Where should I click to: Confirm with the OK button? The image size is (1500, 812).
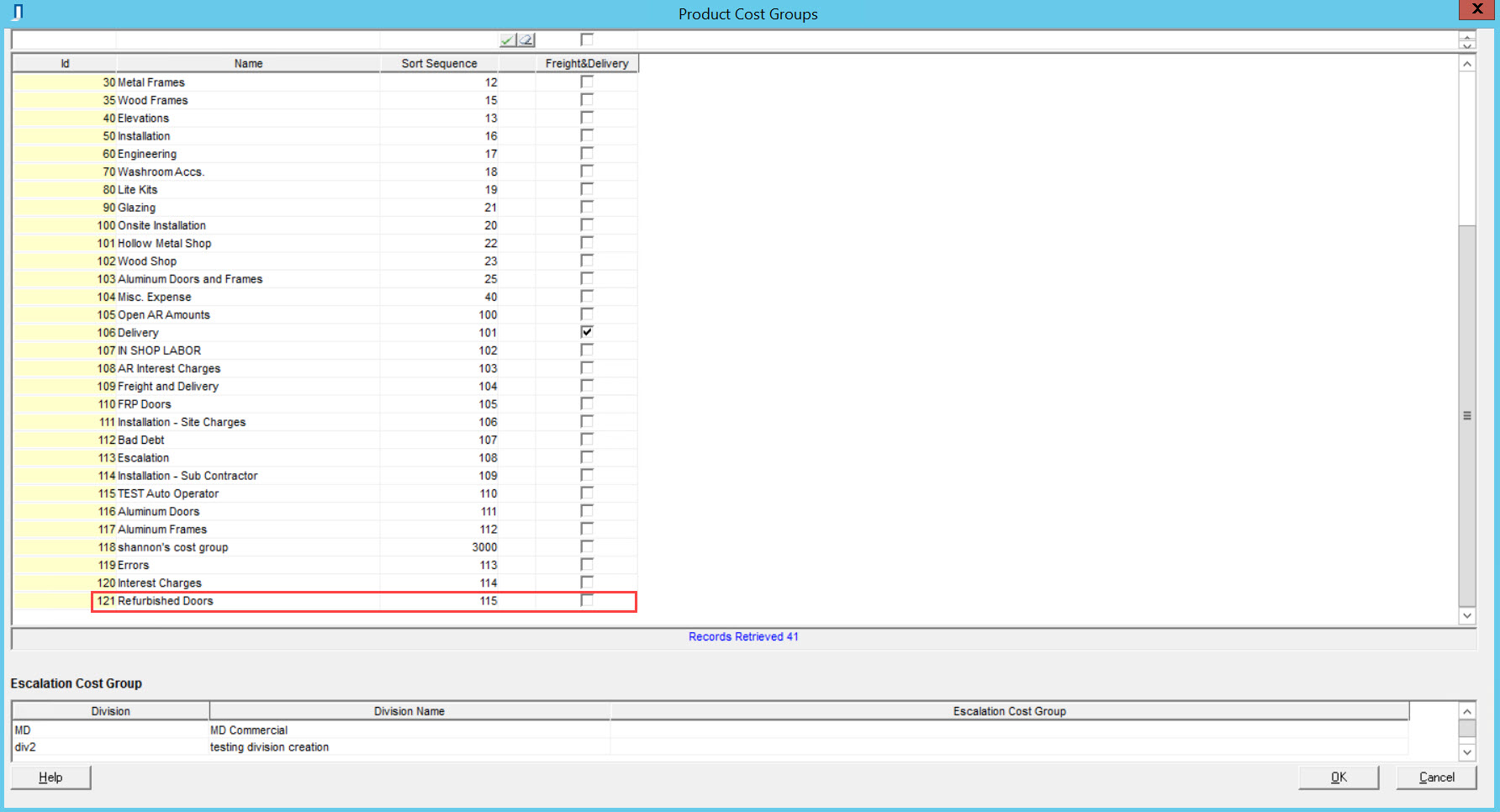(x=1339, y=778)
